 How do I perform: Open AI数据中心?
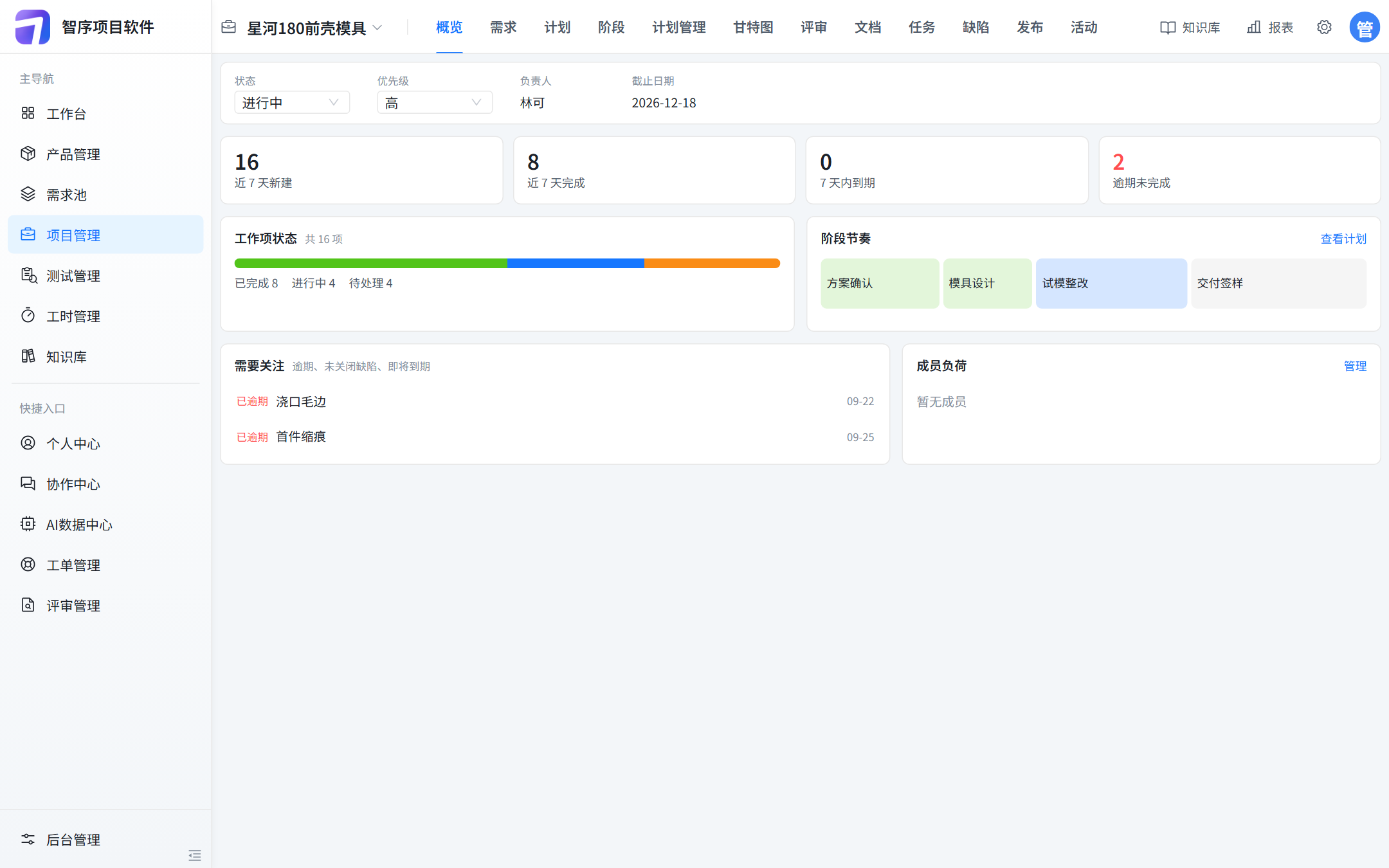pyautogui.click(x=105, y=525)
